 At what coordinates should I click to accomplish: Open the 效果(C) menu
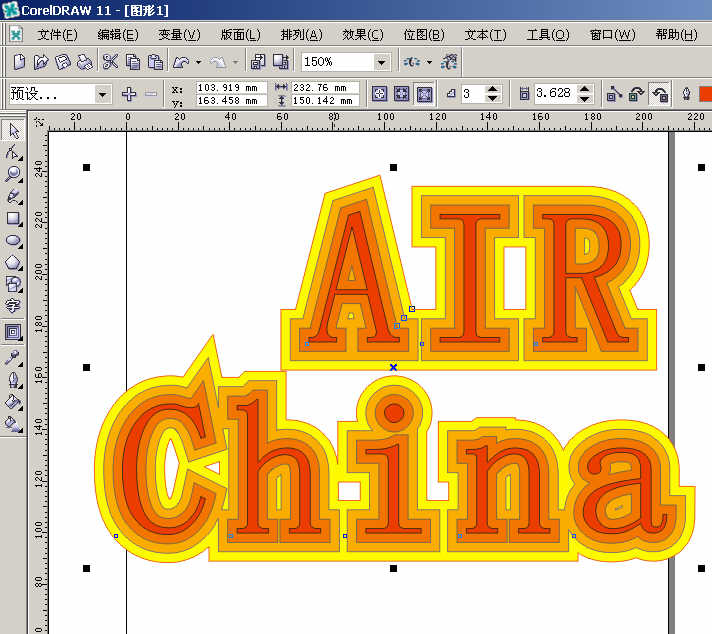[x=362, y=35]
